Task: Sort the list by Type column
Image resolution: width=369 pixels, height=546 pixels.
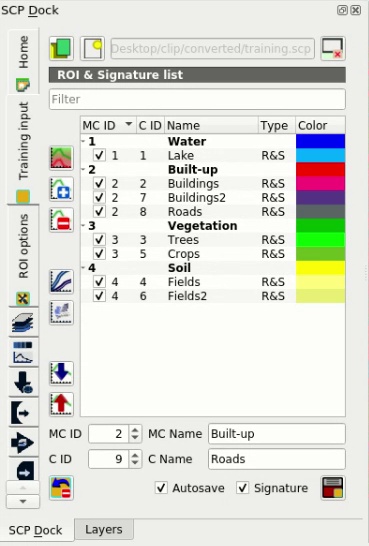Action: pos(277,125)
